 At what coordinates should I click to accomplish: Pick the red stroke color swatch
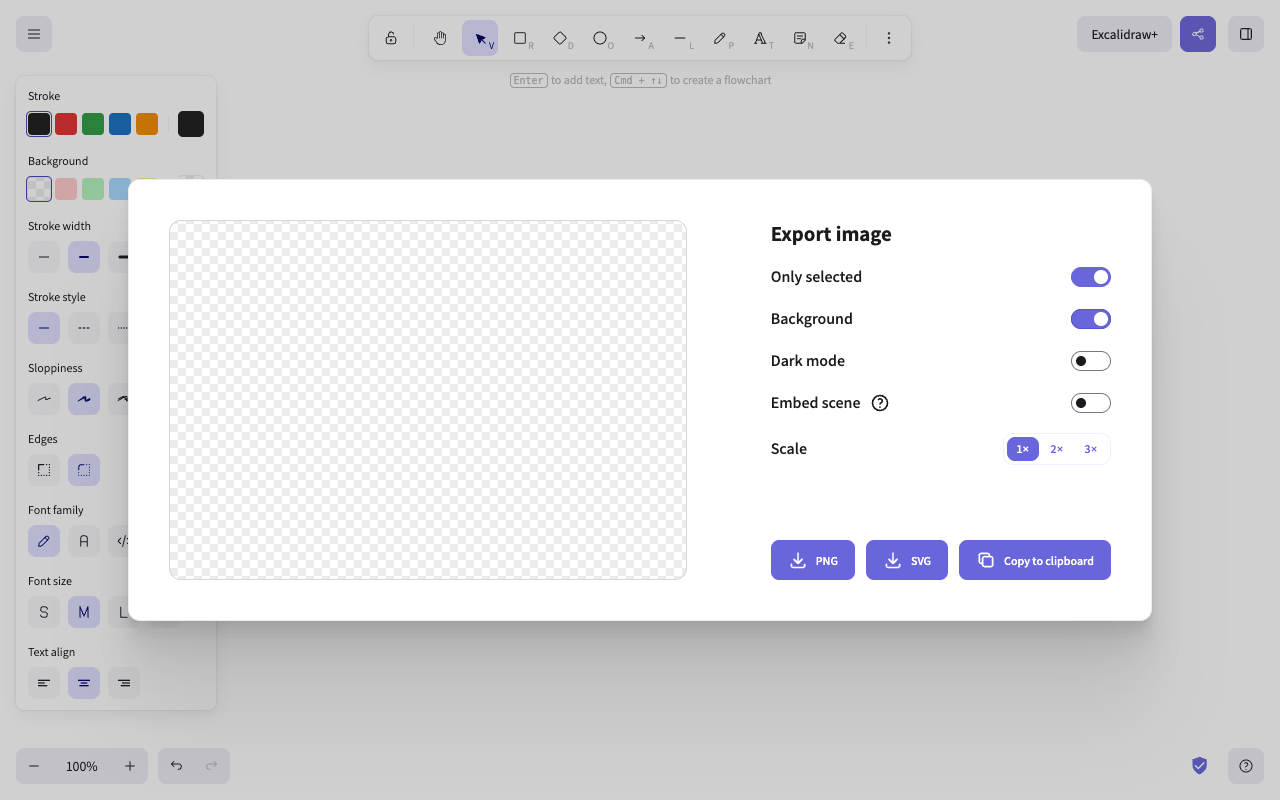(66, 124)
